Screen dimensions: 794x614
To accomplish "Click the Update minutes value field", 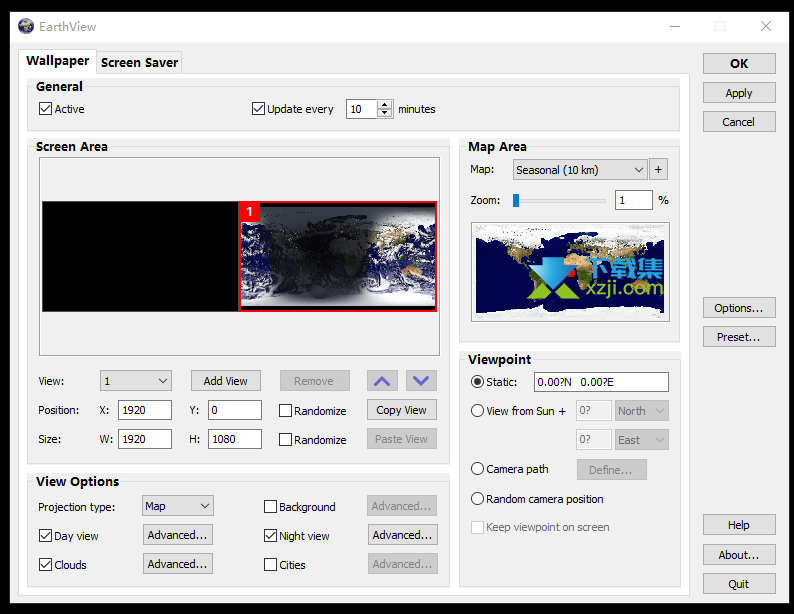I will 362,109.
